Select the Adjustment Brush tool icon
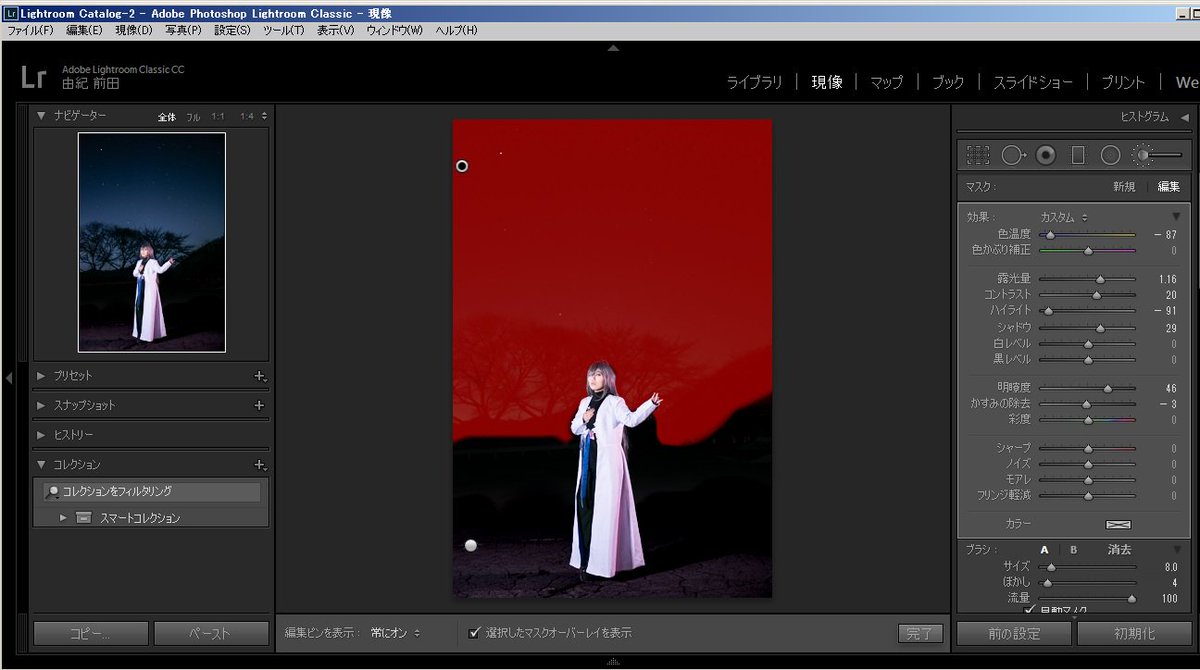The height and width of the screenshot is (670, 1200). pyautogui.click(x=1157, y=155)
